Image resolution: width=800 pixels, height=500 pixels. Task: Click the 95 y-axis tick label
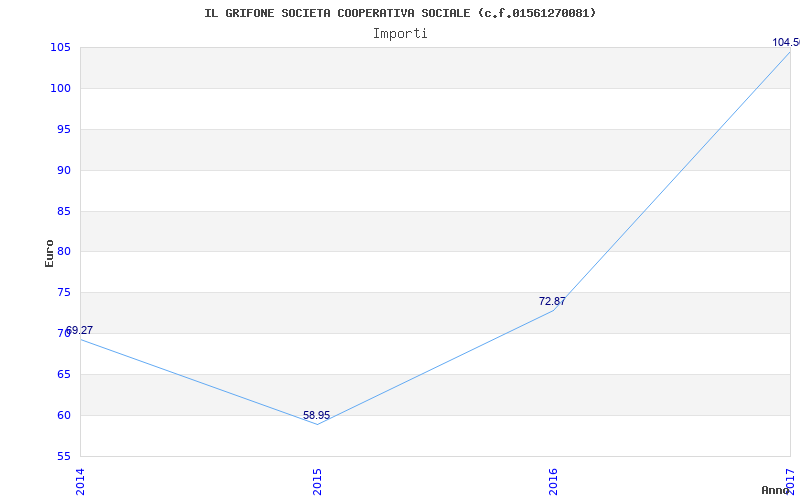[x=63, y=129]
